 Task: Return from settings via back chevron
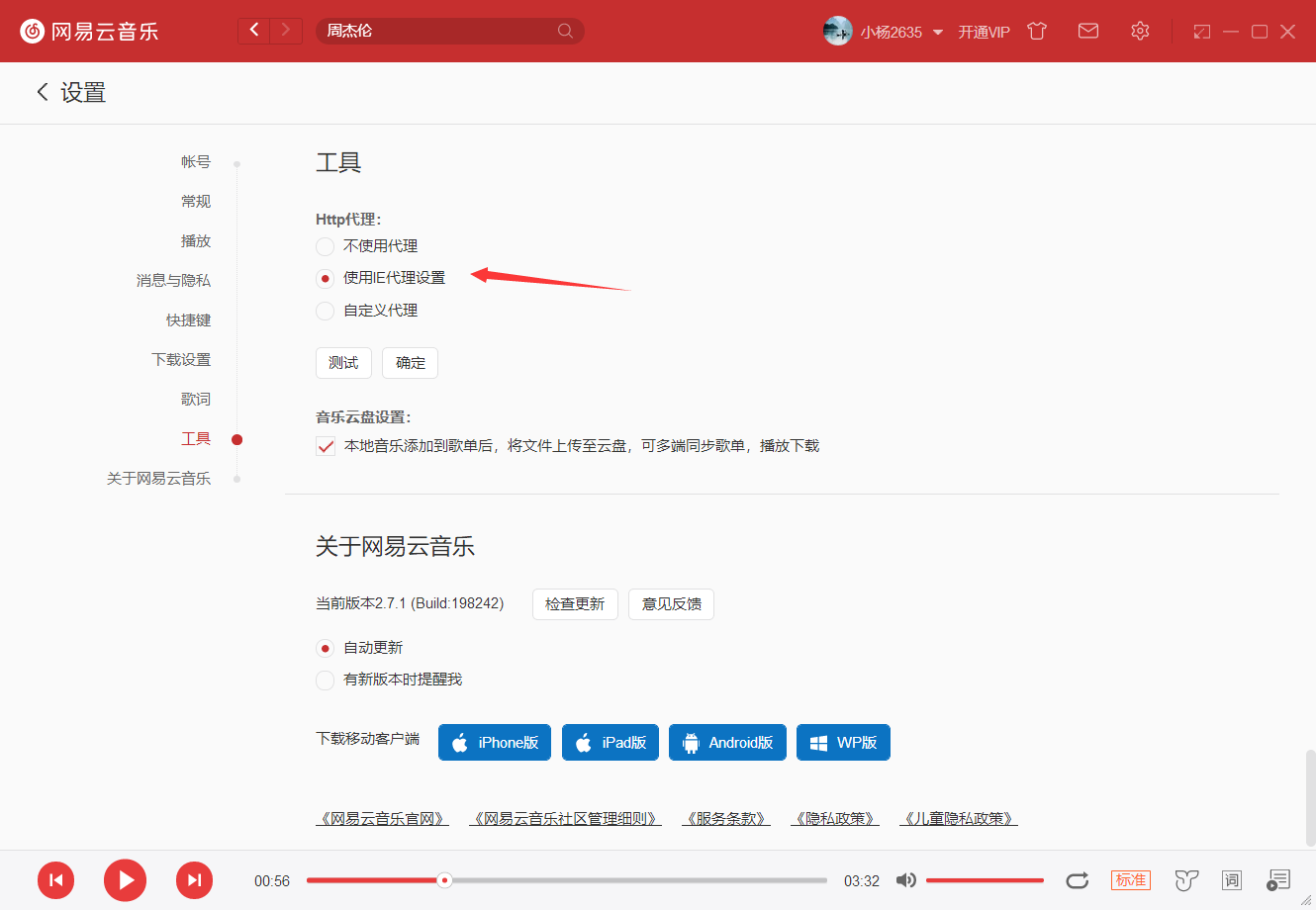pos(43,92)
